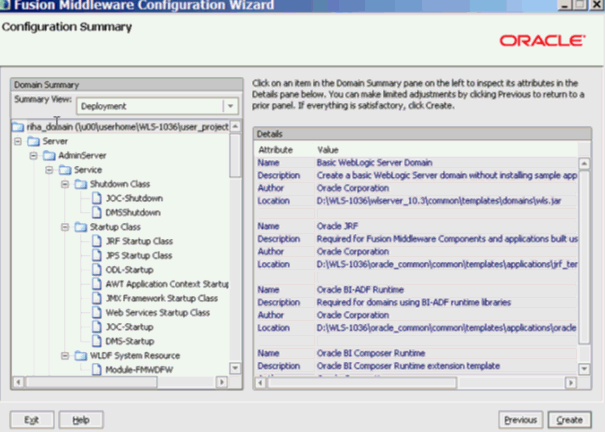Image resolution: width=605 pixels, height=432 pixels.
Task: Click the JOC-Shutdown file icon
Action: tap(97, 198)
